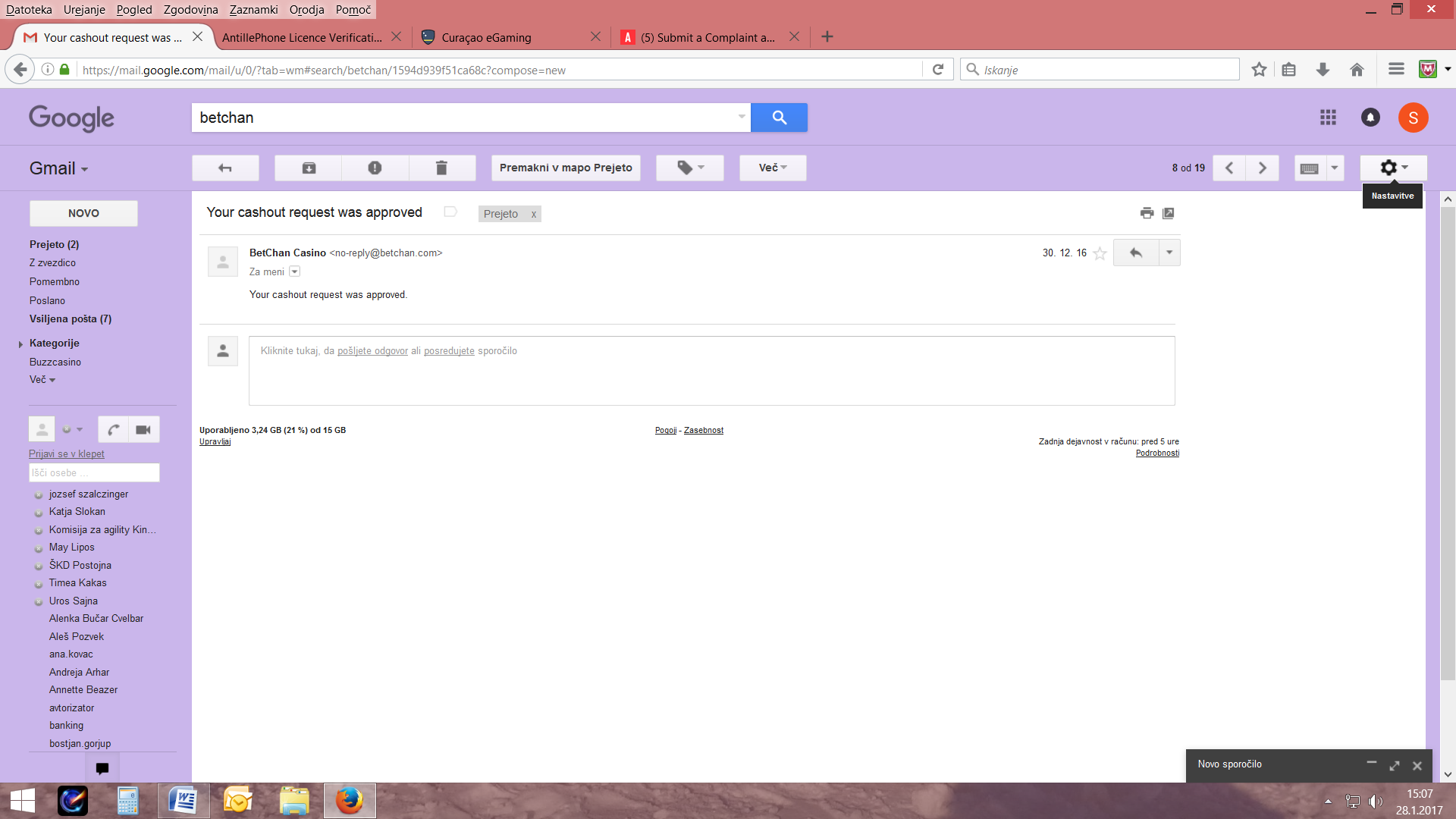This screenshot has height=819, width=1456.
Task: Delete the email with the trash icon
Action: (441, 168)
